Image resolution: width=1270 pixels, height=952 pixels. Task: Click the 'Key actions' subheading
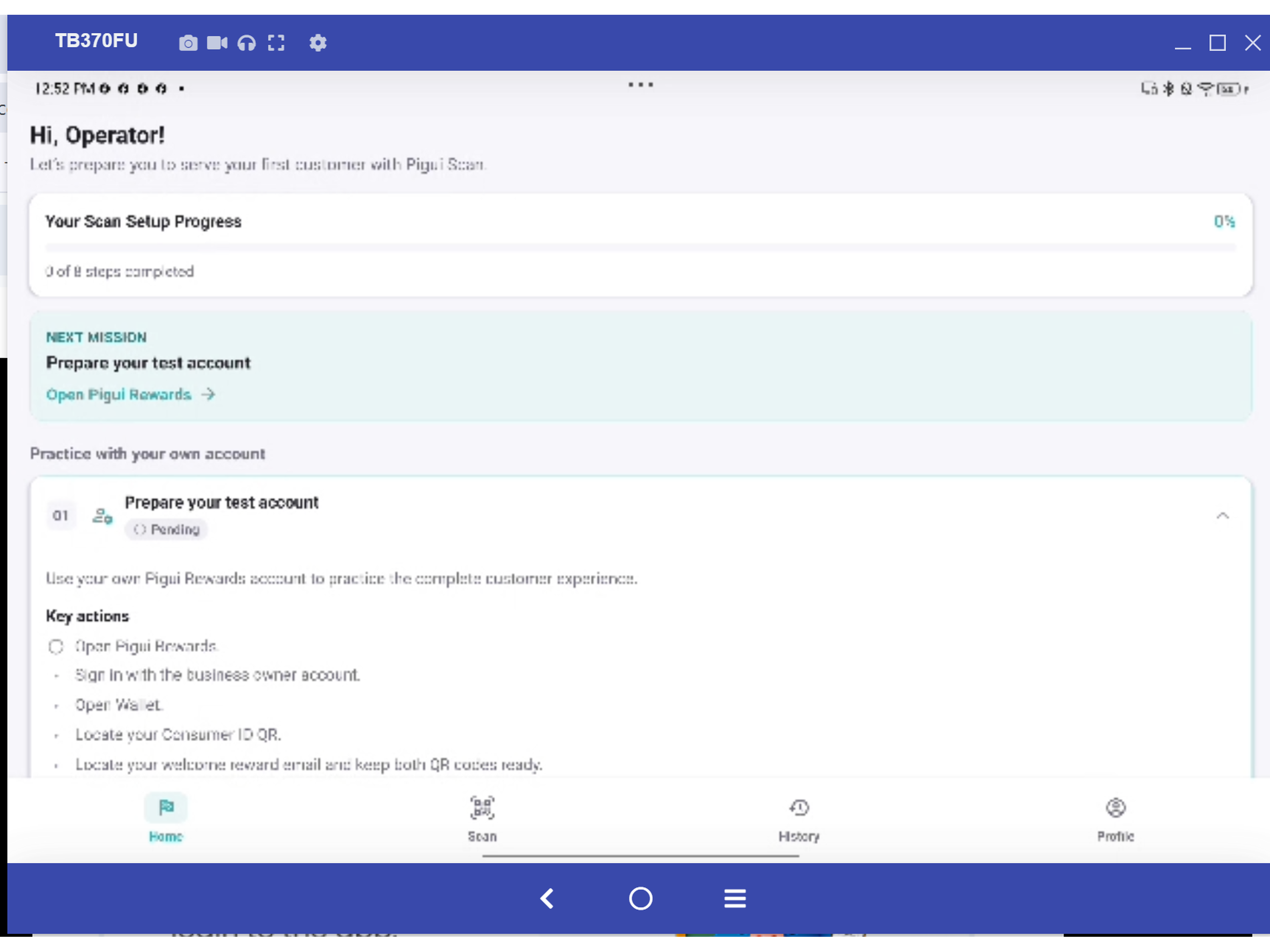click(x=87, y=616)
